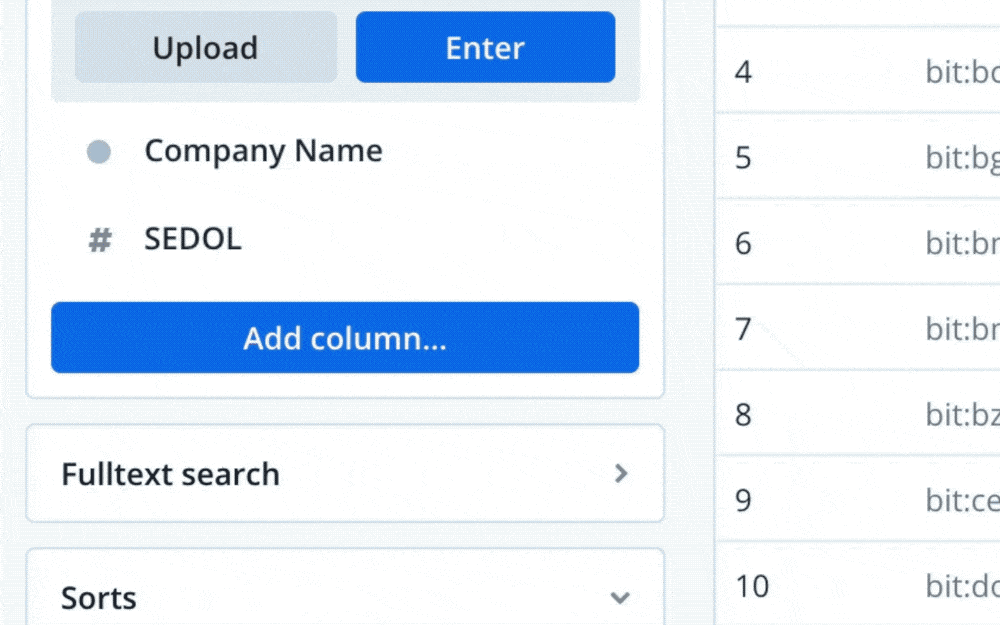Image resolution: width=1000 pixels, height=625 pixels.
Task: Click the bit: cell in row 6
Action: coord(961,243)
